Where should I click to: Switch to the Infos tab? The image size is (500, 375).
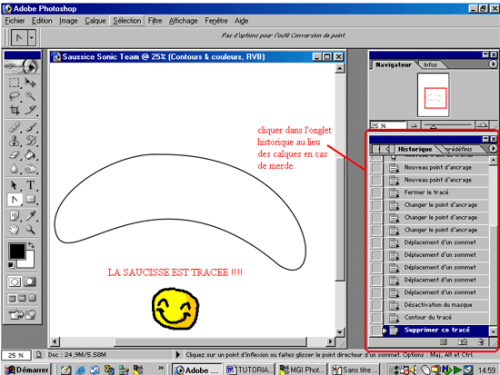430,65
